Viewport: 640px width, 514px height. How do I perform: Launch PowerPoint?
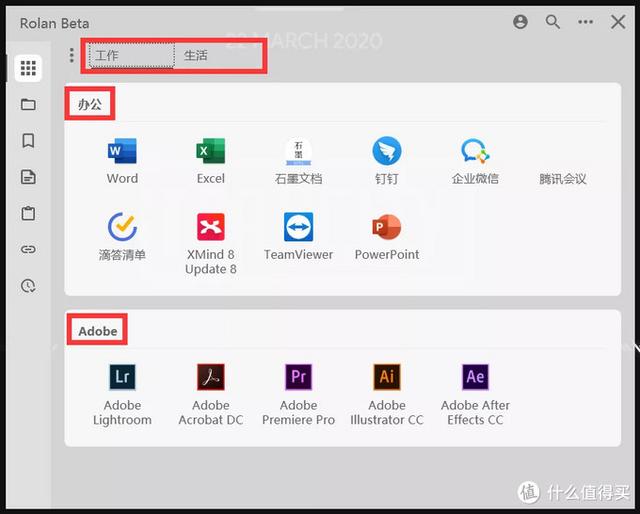387,237
